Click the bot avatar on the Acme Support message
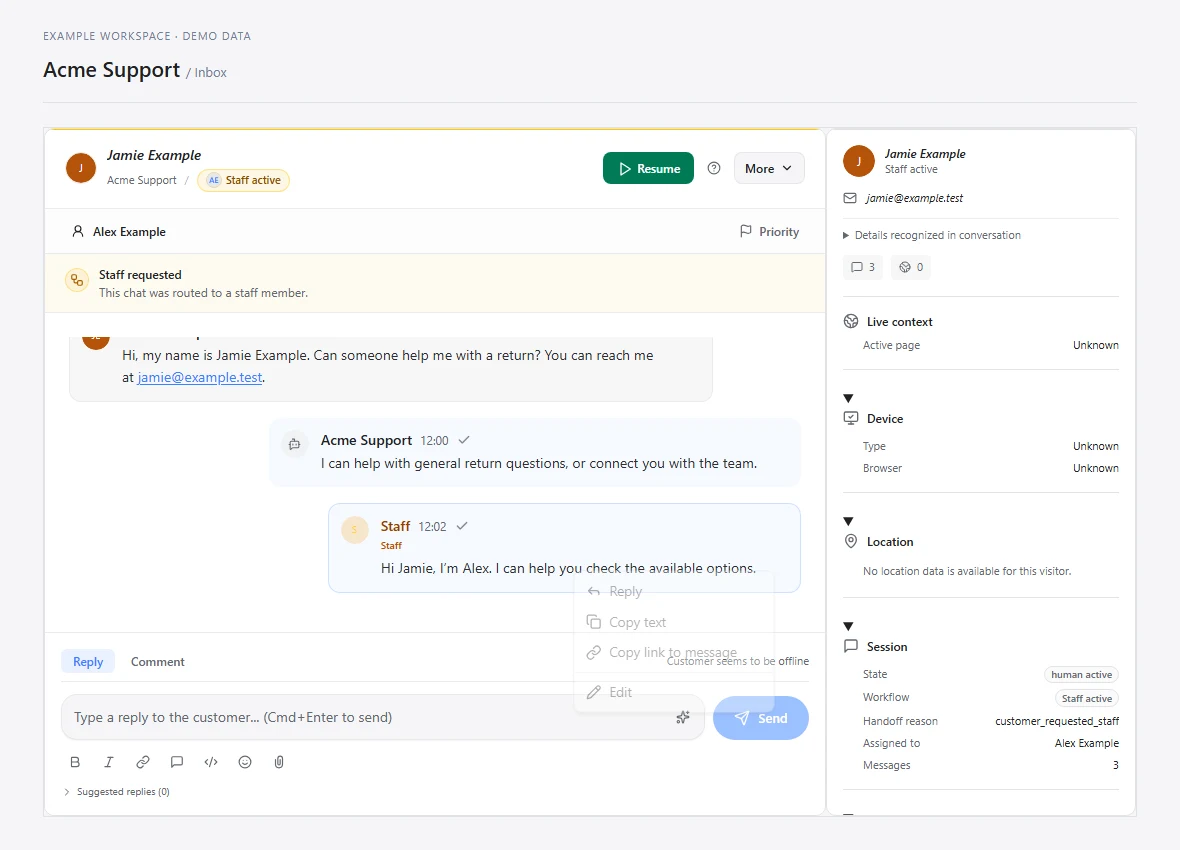This screenshot has width=1180, height=850. coord(295,444)
